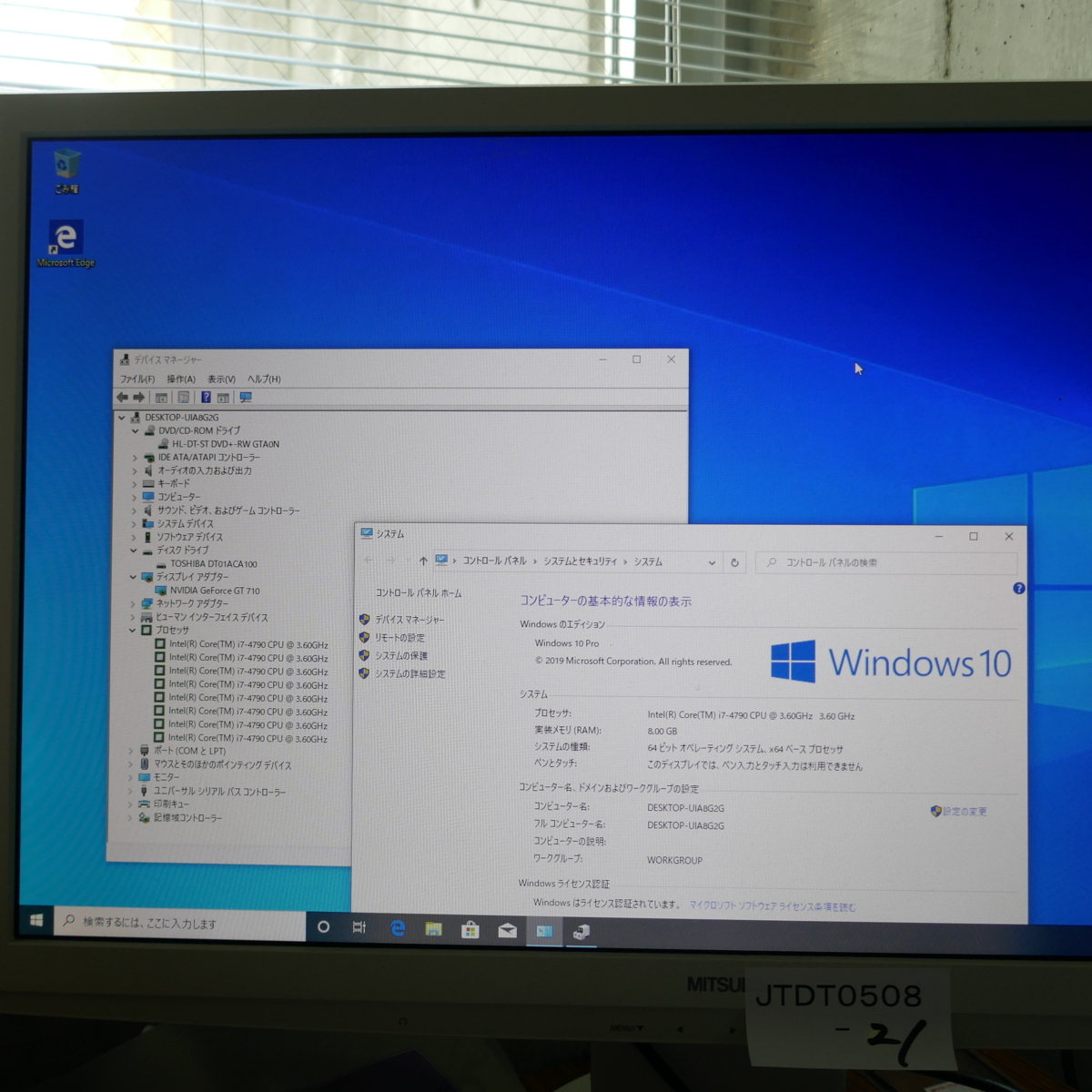This screenshot has height=1092, width=1092.
Task: Open the ヘルプ(H) menu
Action: click(264, 379)
